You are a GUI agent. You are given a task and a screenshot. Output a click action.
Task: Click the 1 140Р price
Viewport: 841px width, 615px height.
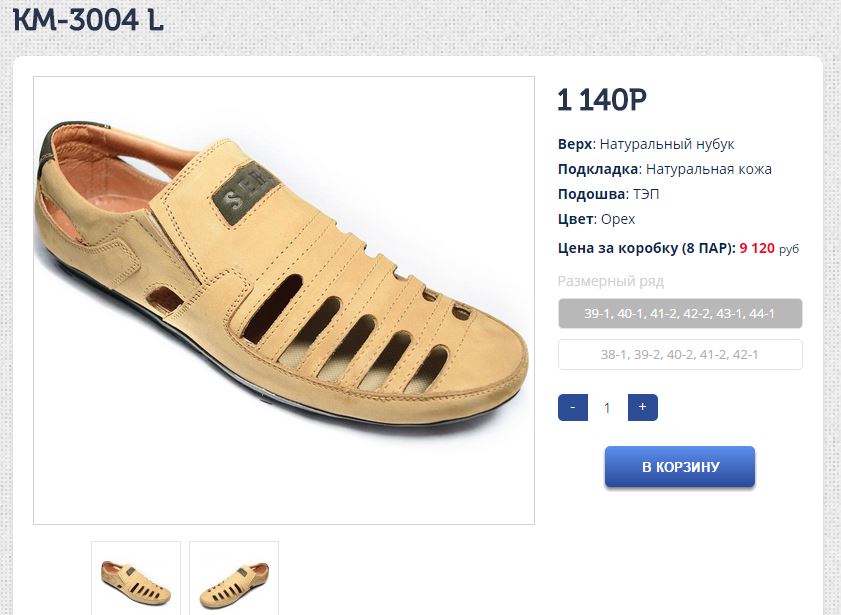(x=602, y=100)
